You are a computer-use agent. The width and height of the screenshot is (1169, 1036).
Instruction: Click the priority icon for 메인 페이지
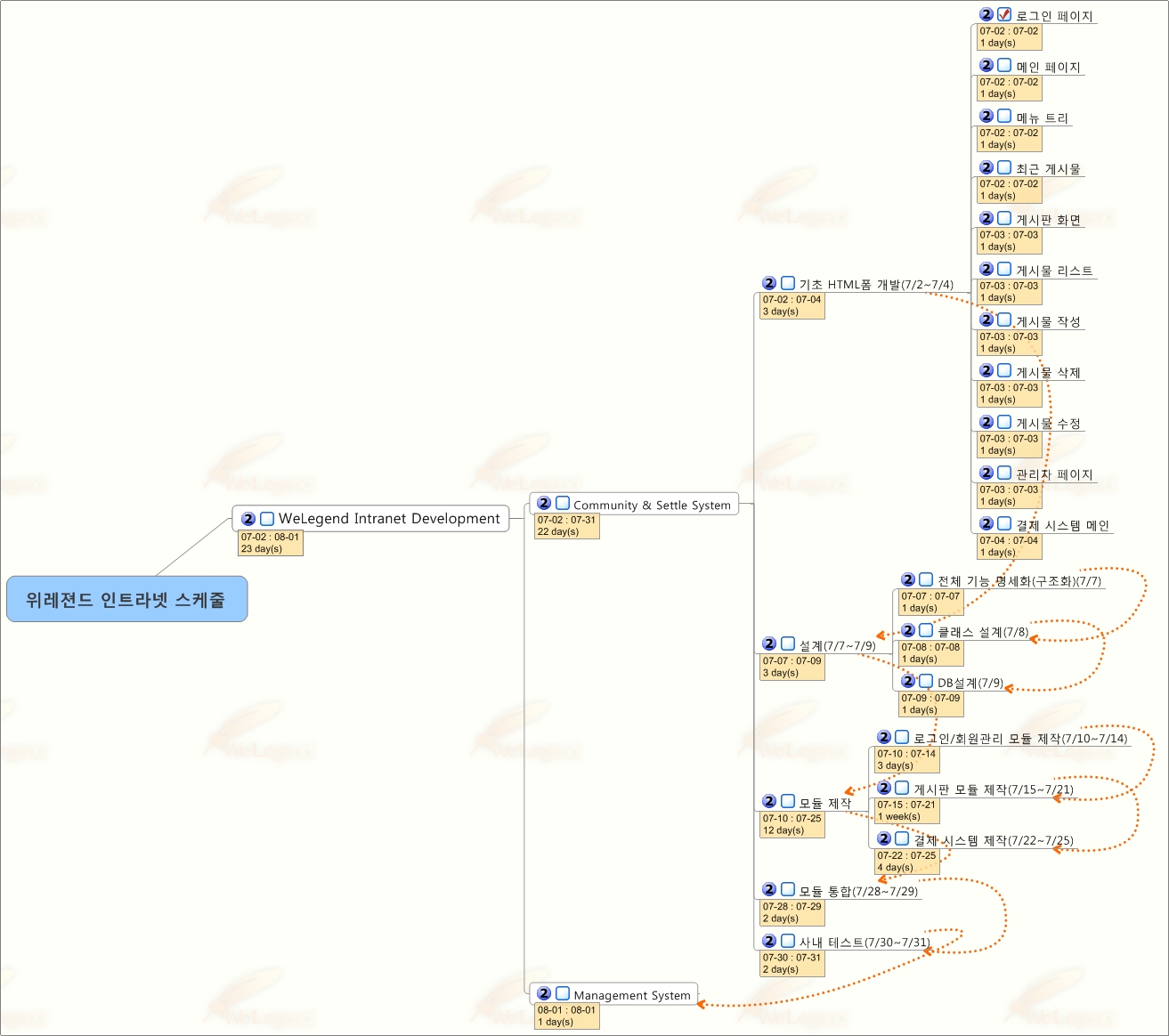tap(986, 66)
